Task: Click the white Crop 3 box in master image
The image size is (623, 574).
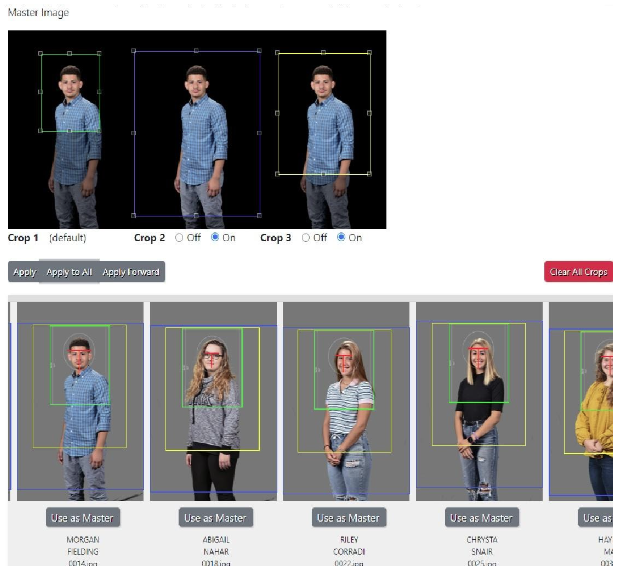Action: pos(323,113)
